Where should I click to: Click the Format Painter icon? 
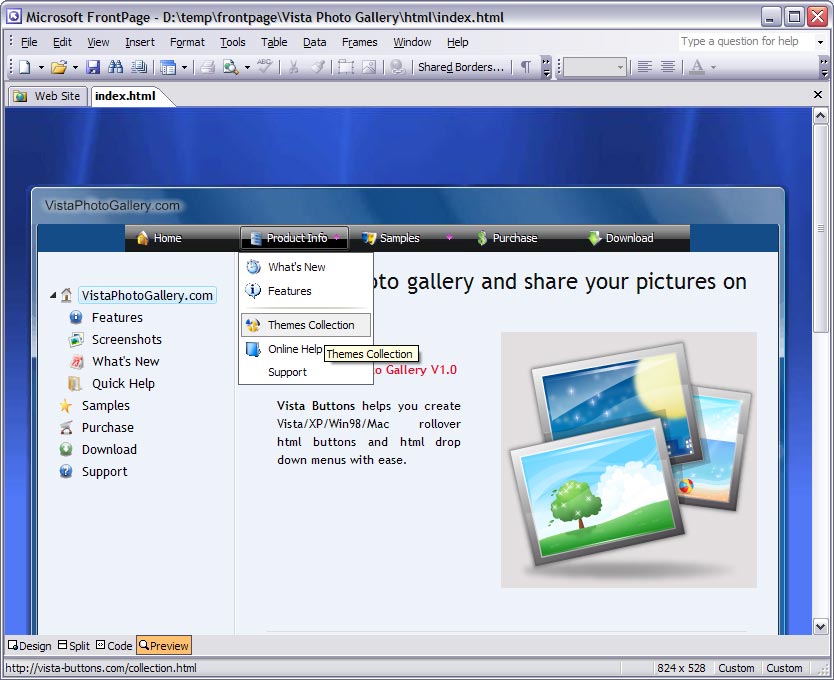click(318, 67)
